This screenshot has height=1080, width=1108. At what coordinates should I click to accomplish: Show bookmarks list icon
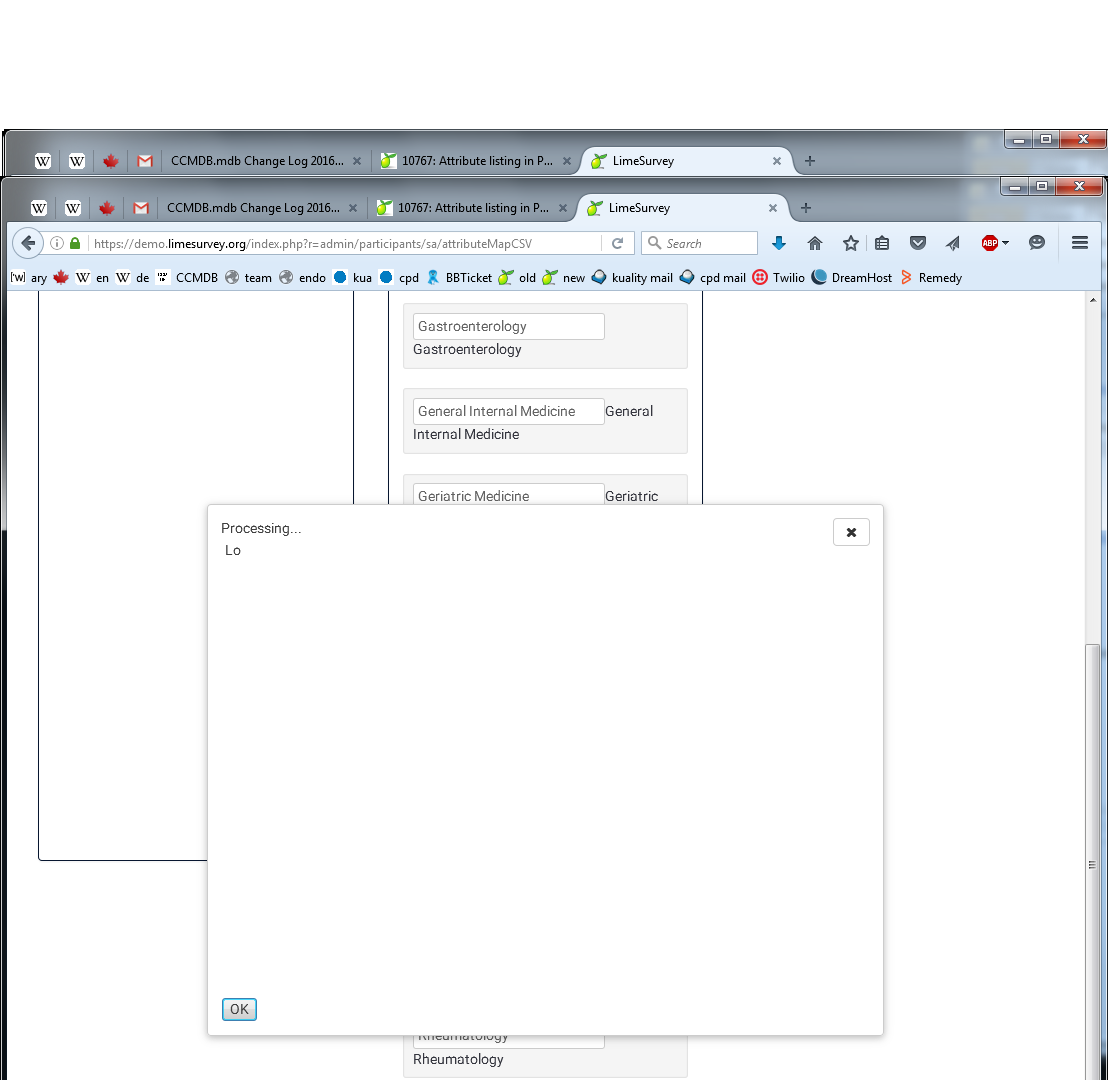882,243
